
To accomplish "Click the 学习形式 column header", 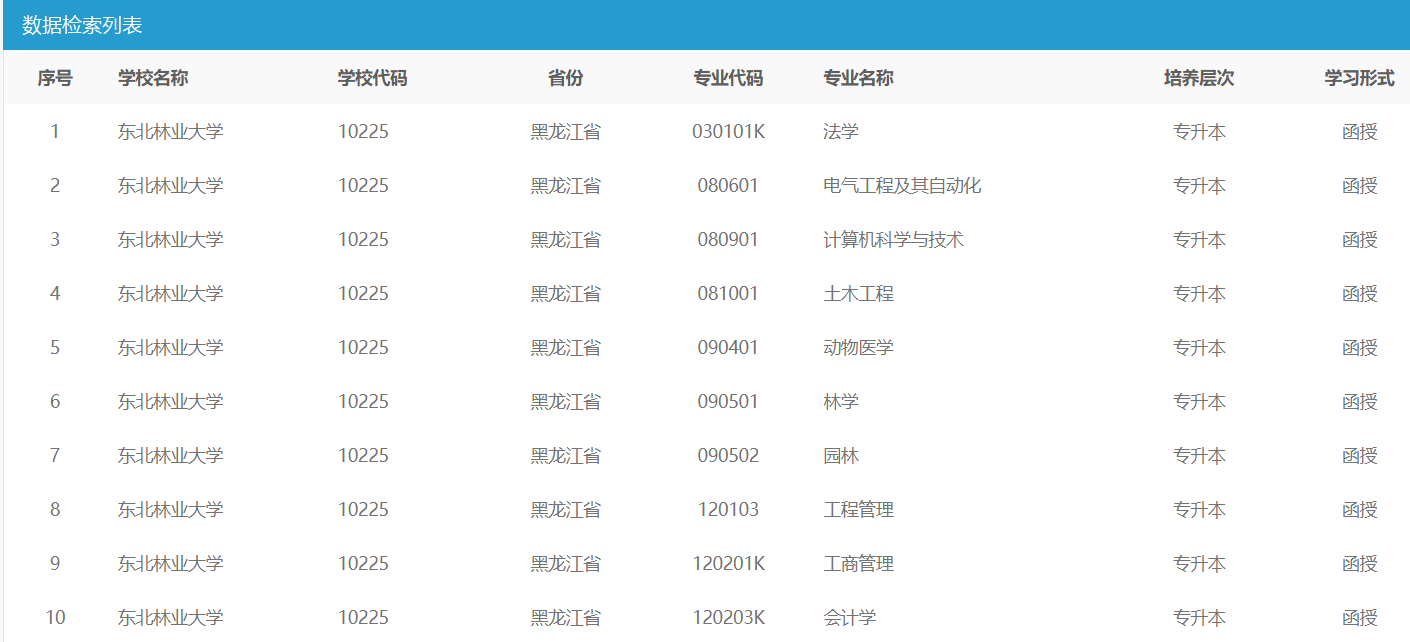I will click(x=1359, y=78).
